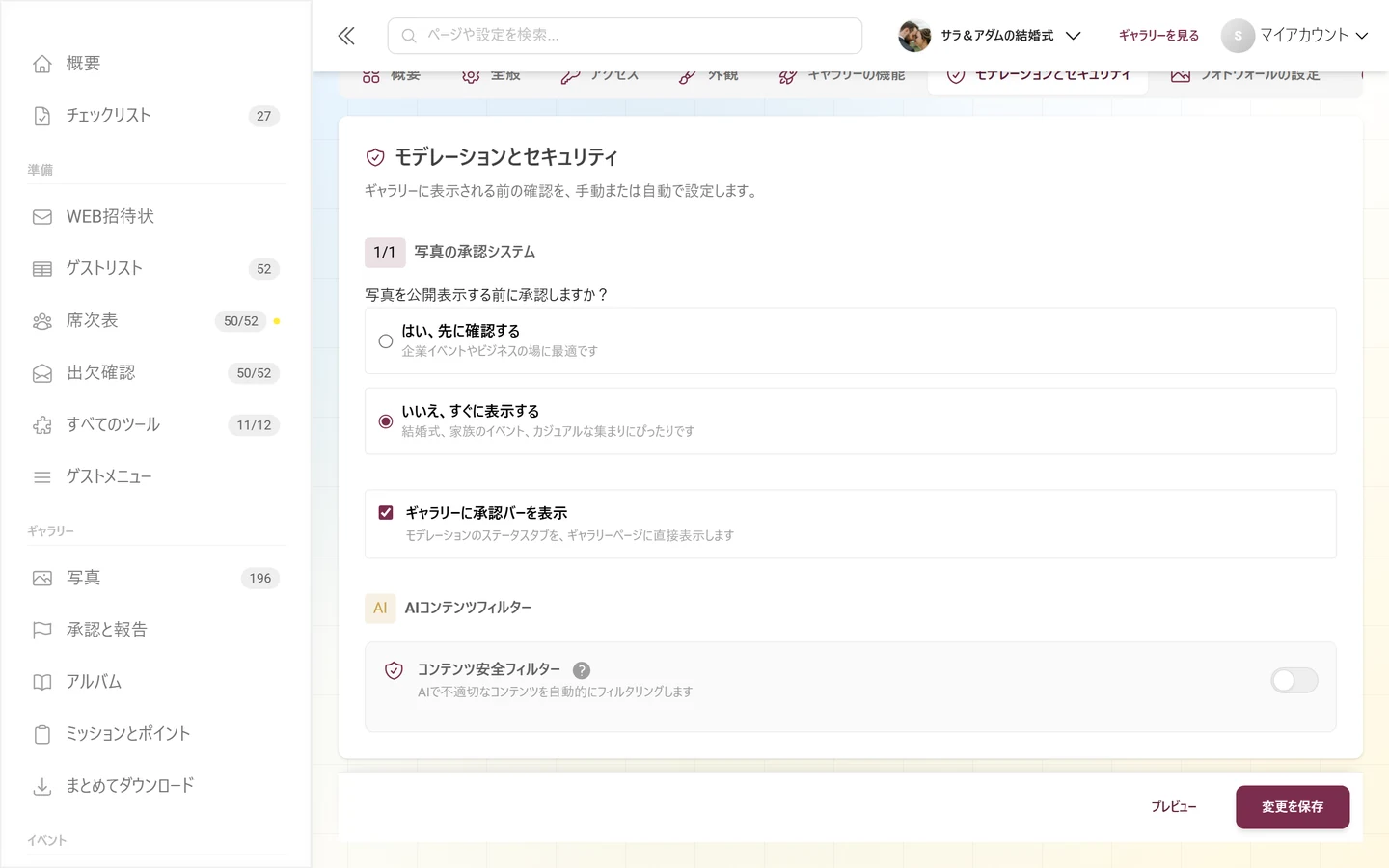Viewport: 1389px width, 868px height.
Task: Click the プレビュー button
Action: [1174, 807]
